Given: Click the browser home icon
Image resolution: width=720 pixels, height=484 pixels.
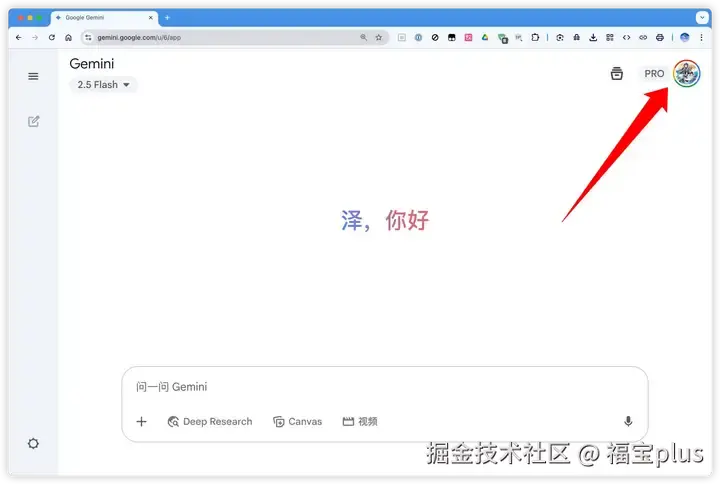Looking at the screenshot, I should coord(68,38).
